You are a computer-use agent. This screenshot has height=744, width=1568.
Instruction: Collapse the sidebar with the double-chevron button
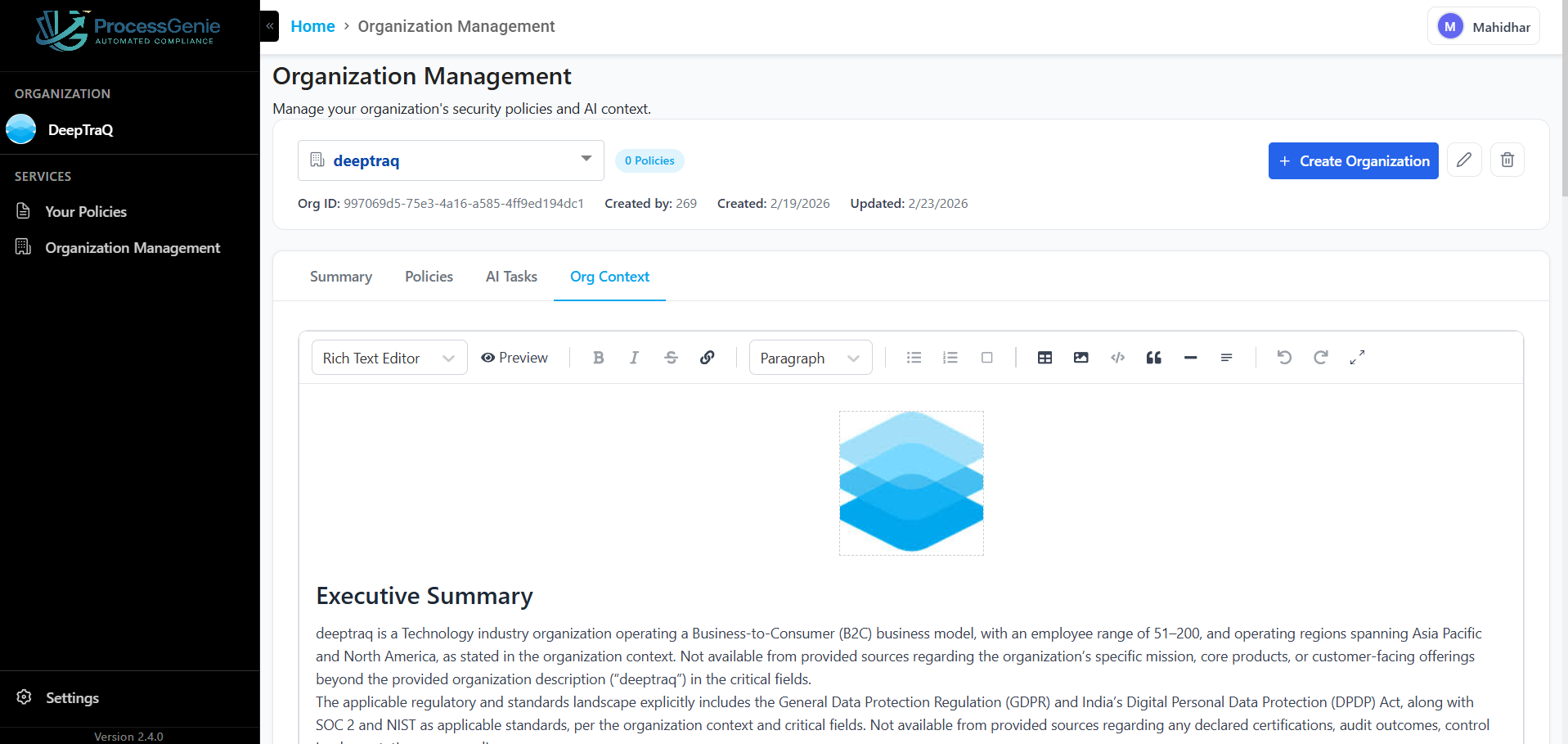coord(270,26)
